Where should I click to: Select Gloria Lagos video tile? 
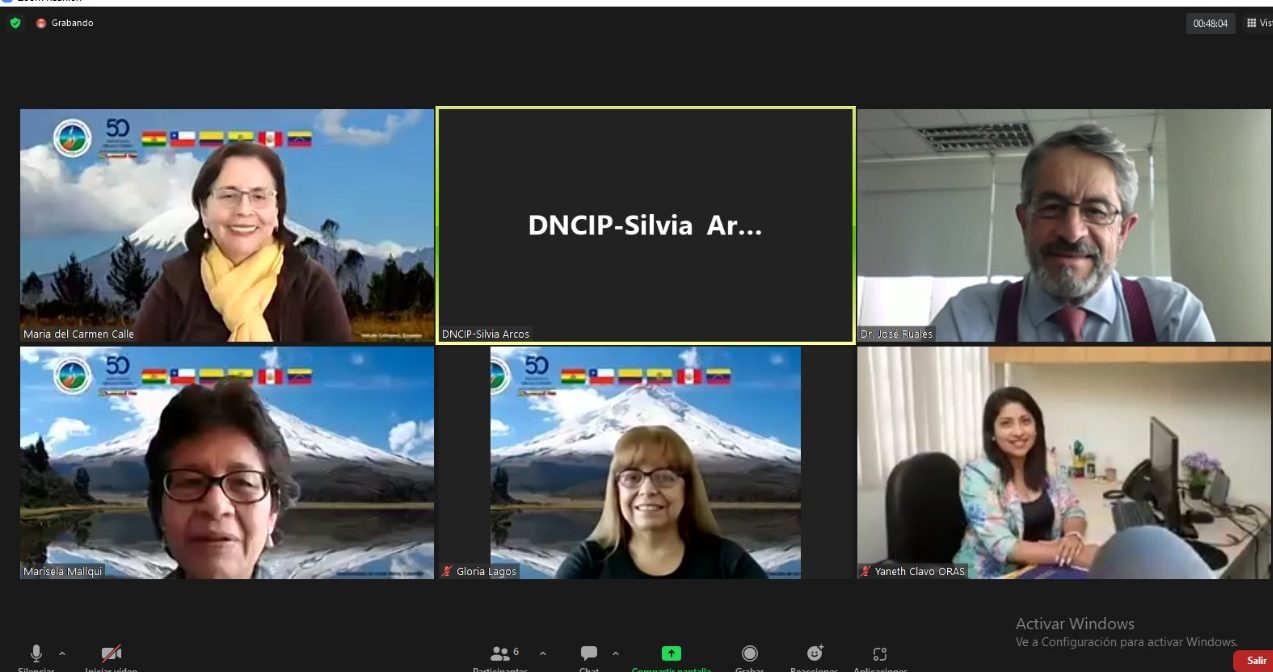pyautogui.click(x=645, y=463)
